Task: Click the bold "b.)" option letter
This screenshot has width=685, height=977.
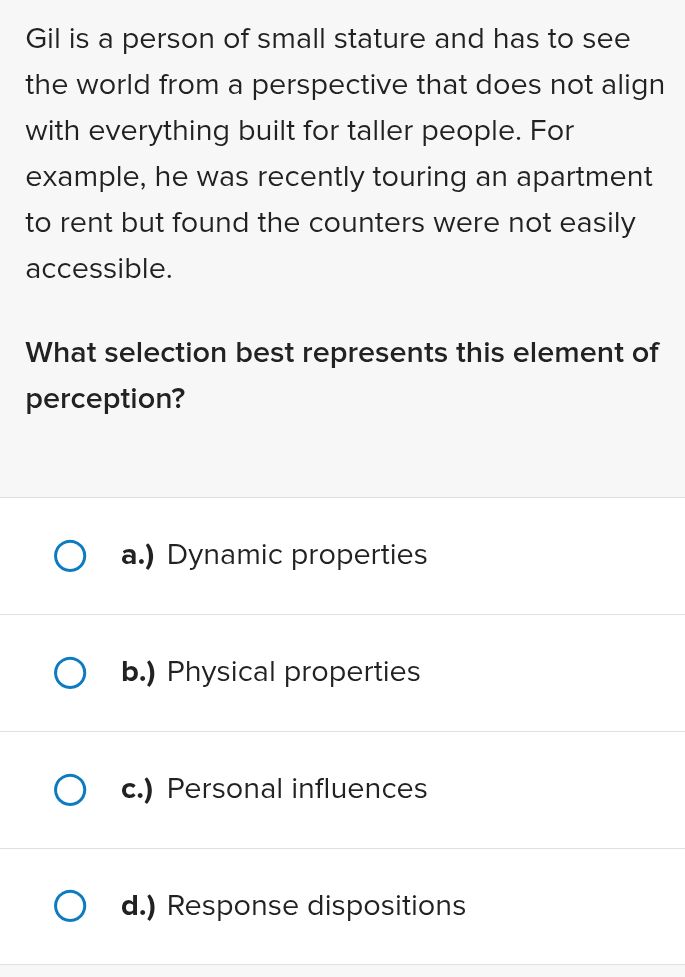Action: 138,672
